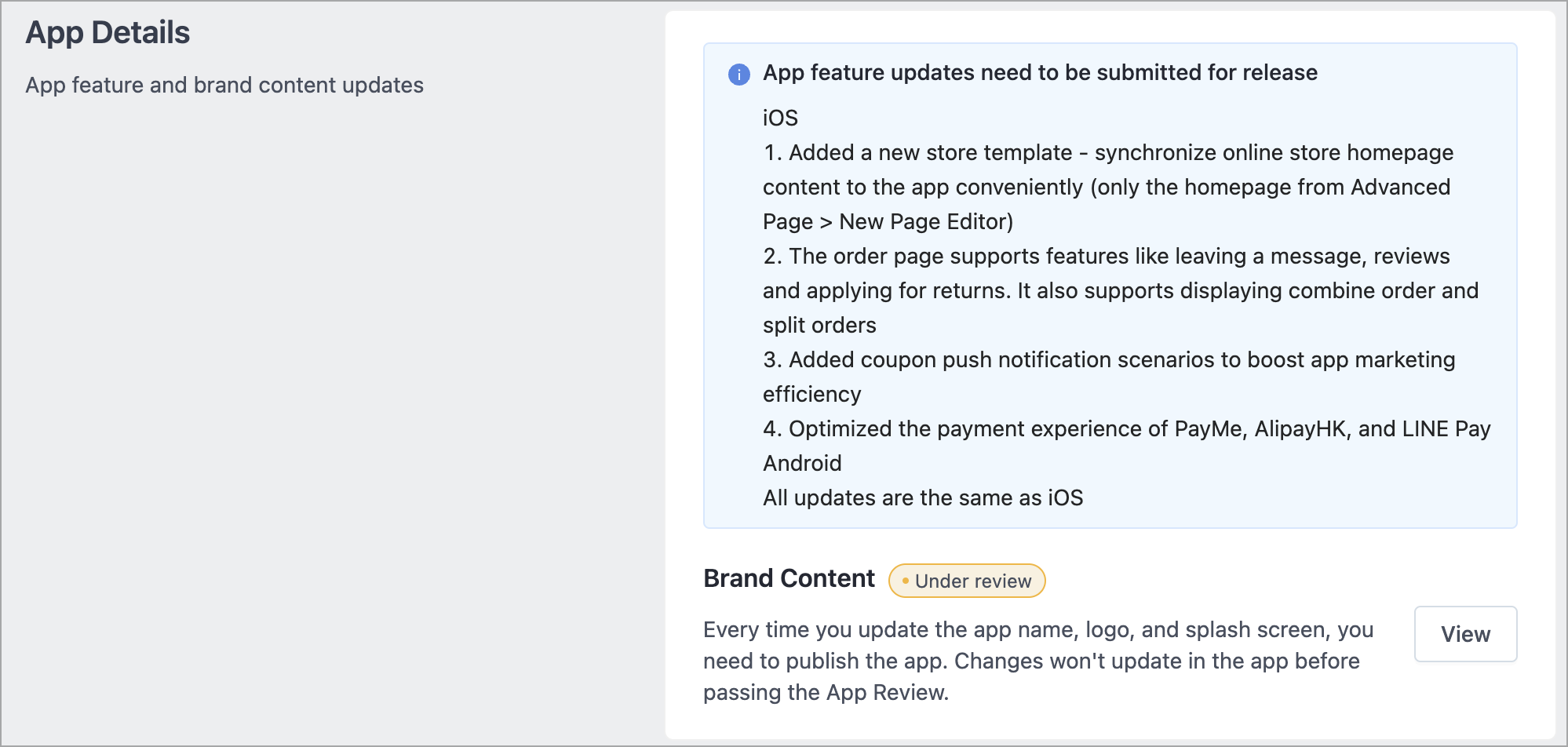1568x747 pixels.
Task: Click item 2 about order page features
Action: pyautogui.click(x=1121, y=290)
